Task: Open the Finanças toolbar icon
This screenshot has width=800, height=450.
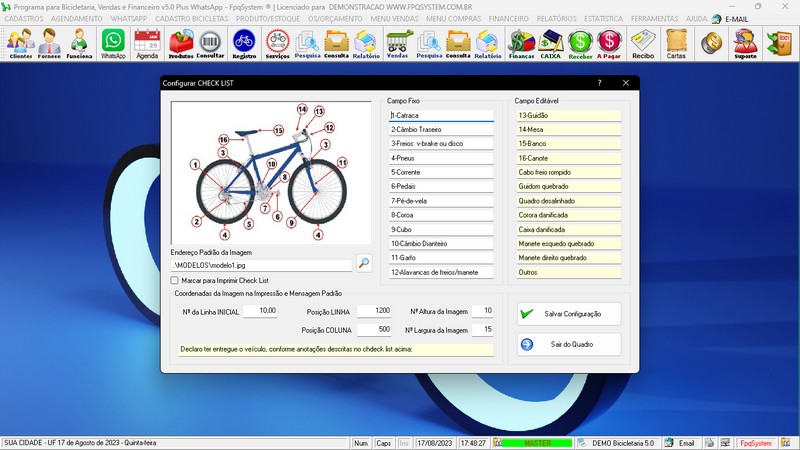Action: pos(521,42)
